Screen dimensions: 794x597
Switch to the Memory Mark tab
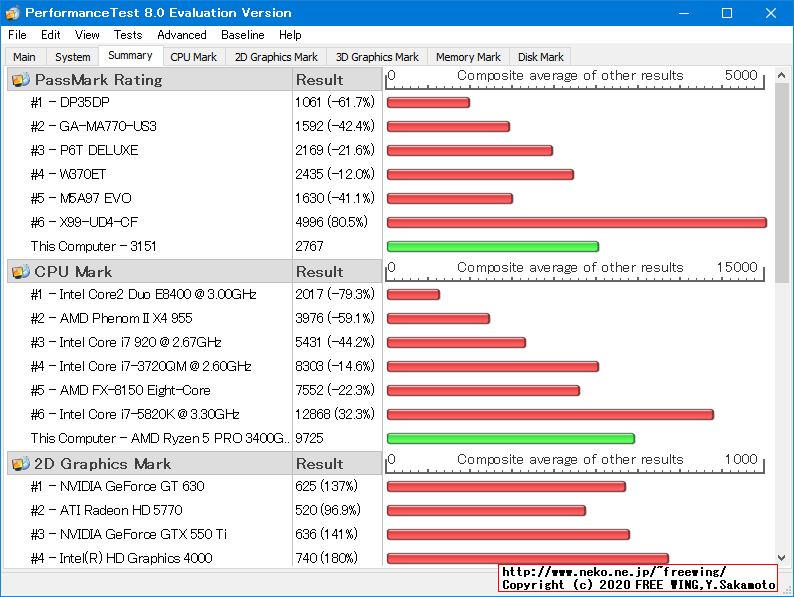(468, 57)
